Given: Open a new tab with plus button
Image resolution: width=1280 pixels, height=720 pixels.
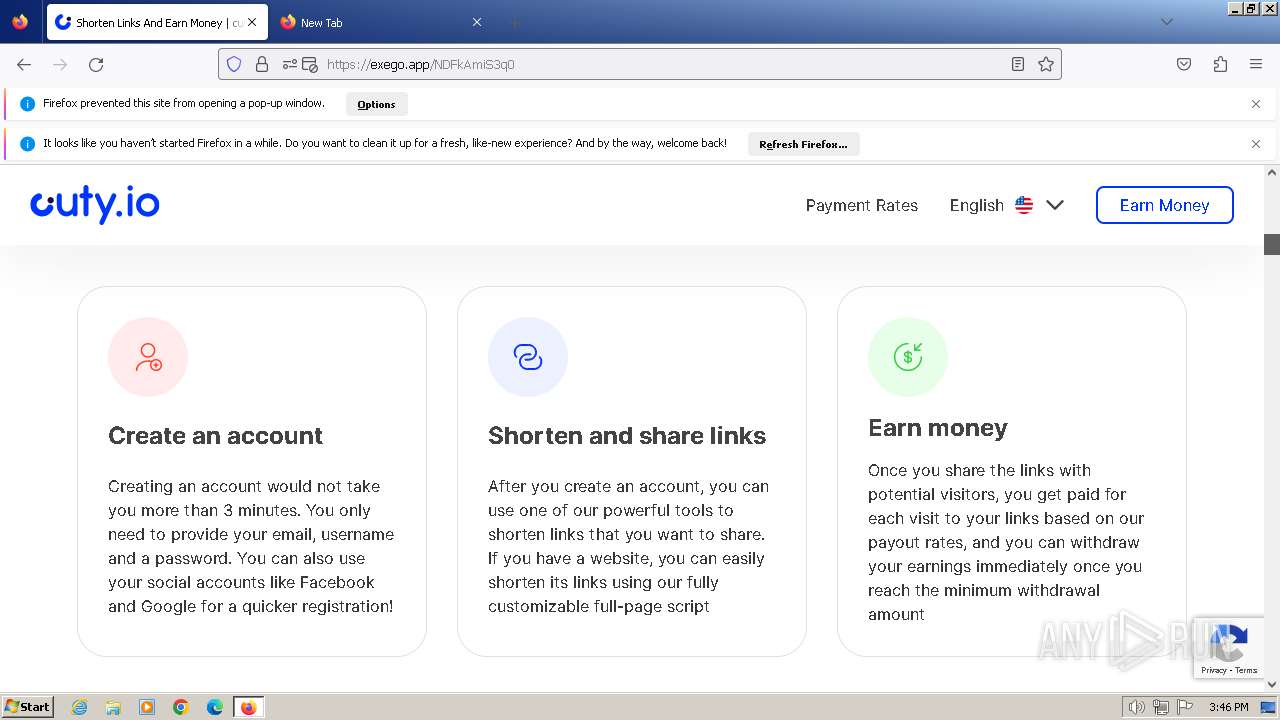Looking at the screenshot, I should [x=514, y=22].
